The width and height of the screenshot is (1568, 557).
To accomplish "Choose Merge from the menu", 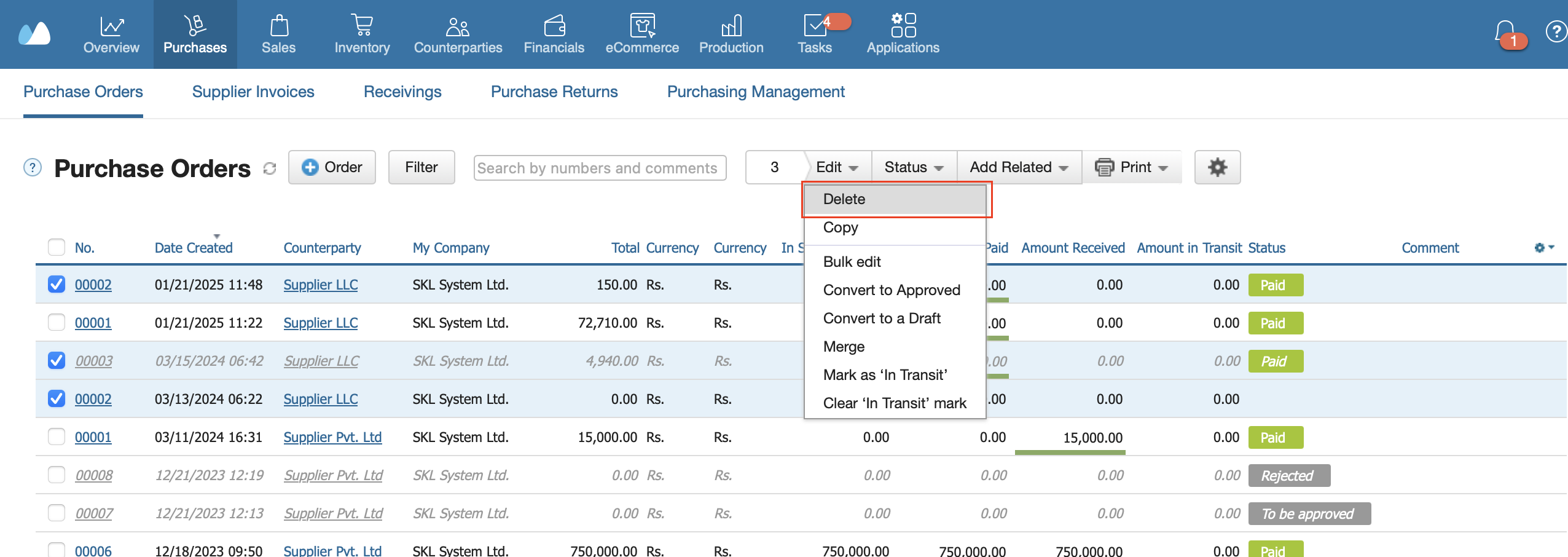I will pyautogui.click(x=895, y=347).
